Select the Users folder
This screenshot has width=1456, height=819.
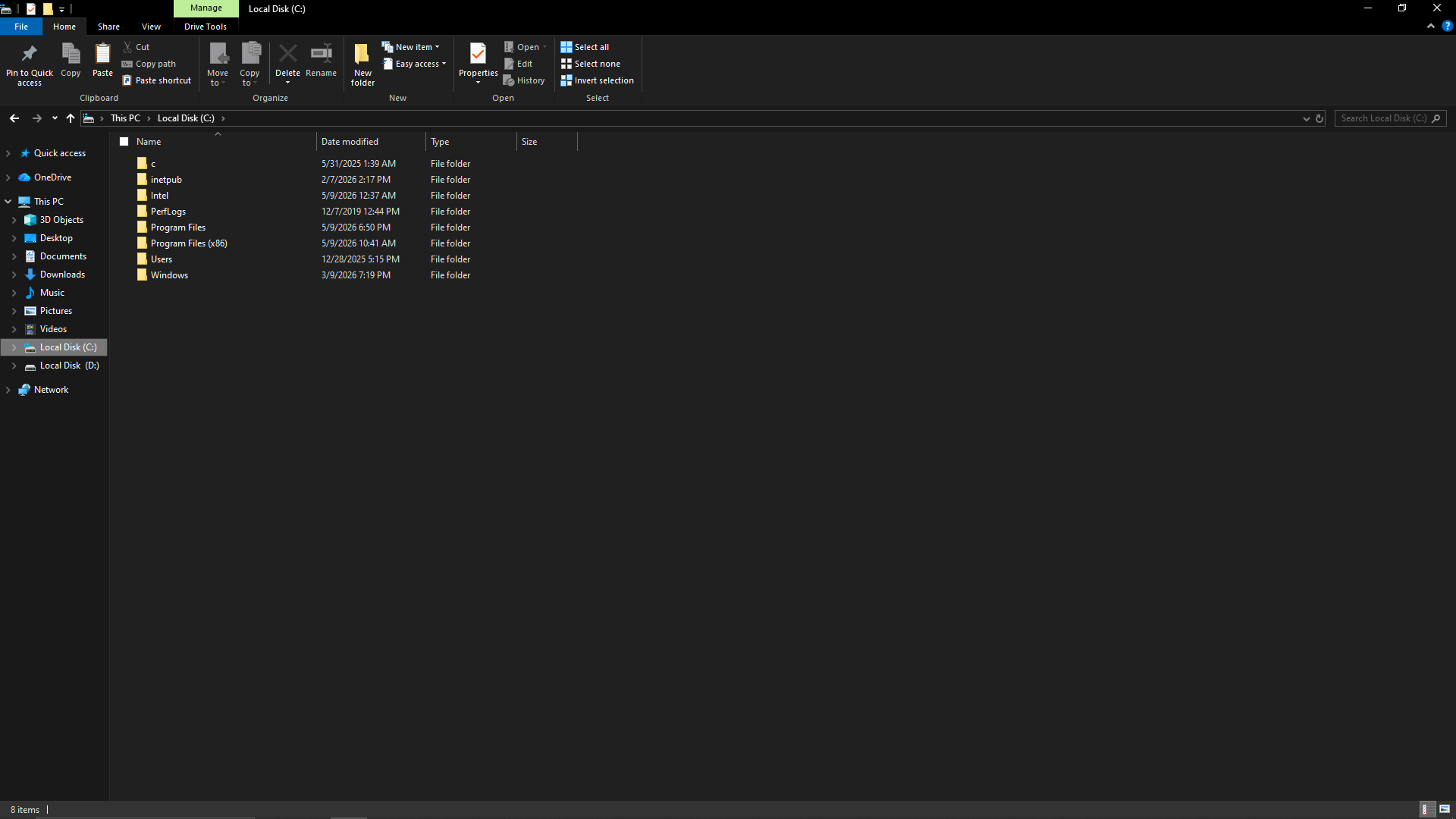pyautogui.click(x=162, y=259)
